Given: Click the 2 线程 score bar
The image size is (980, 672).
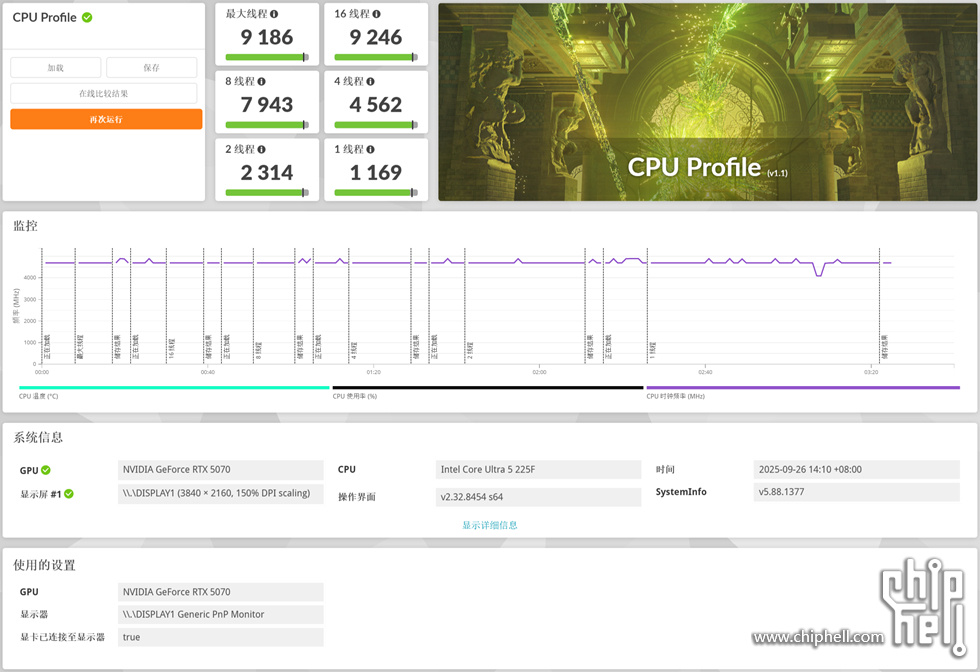Looking at the screenshot, I should click(x=267, y=193).
